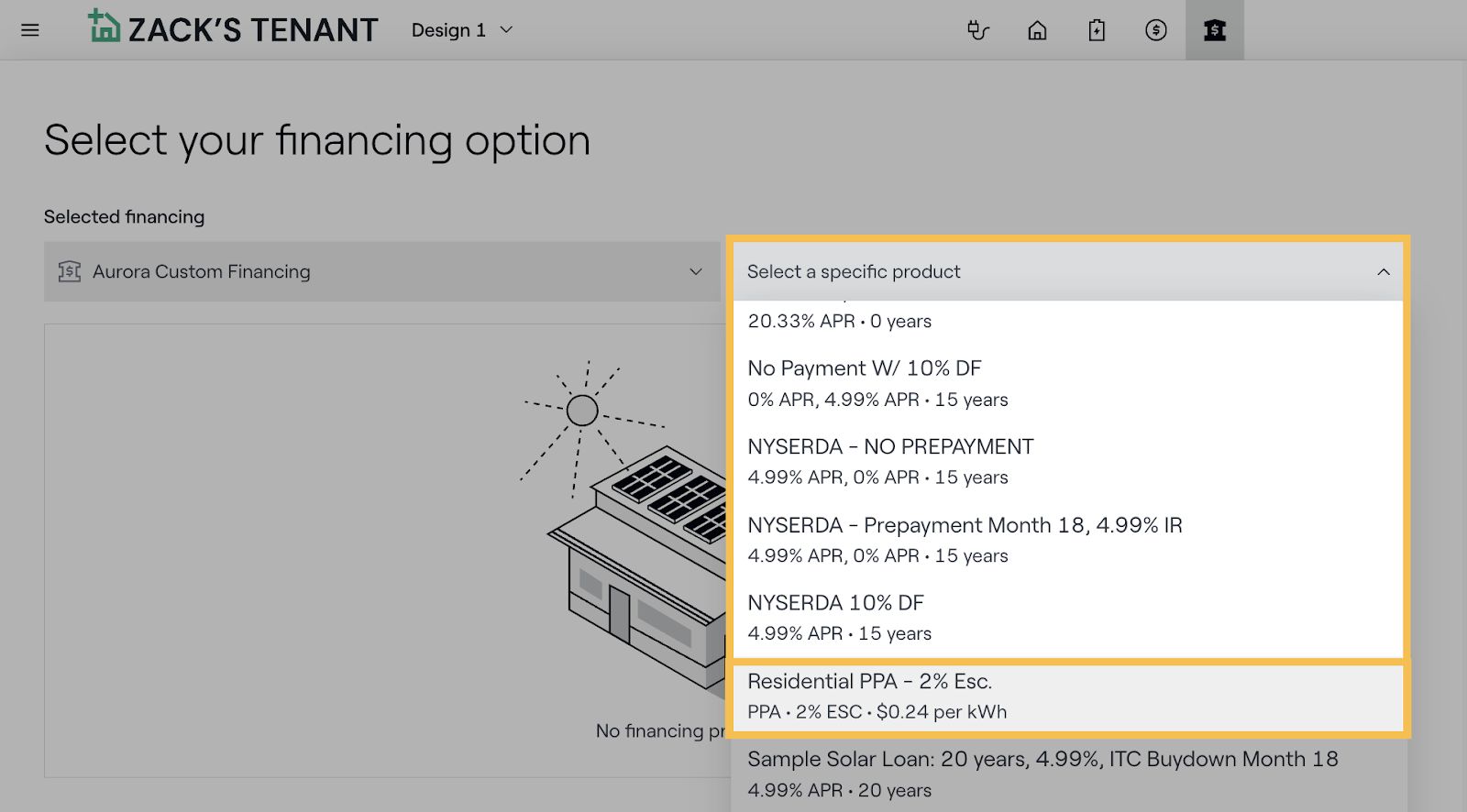This screenshot has width=1467, height=812.
Task: Open the battery storage icon
Action: (x=1097, y=30)
